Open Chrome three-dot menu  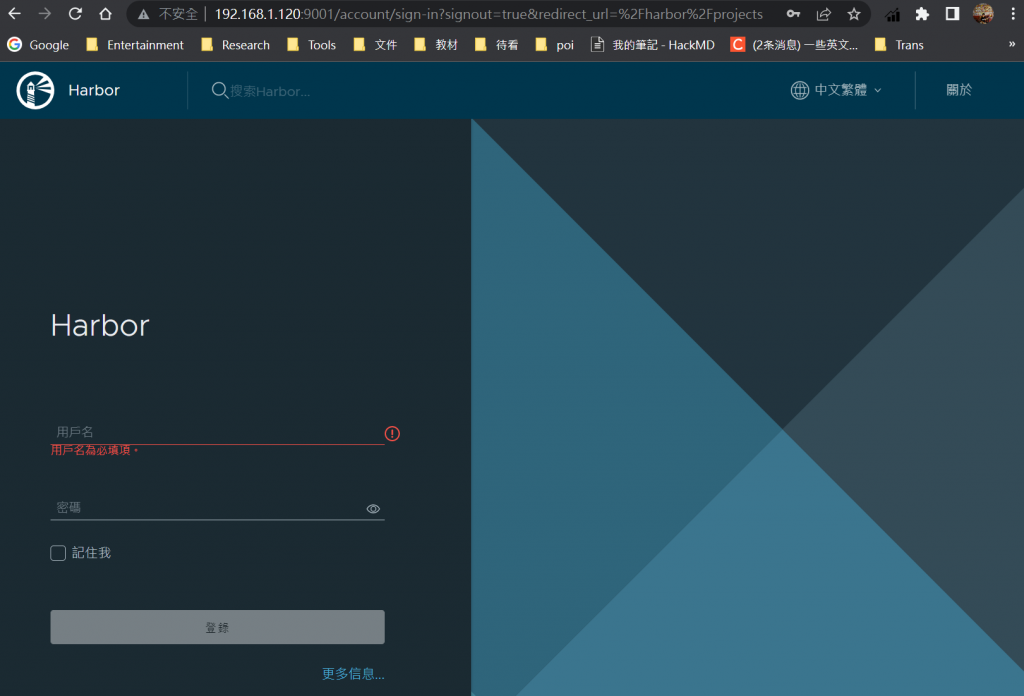pyautogui.click(x=1013, y=14)
